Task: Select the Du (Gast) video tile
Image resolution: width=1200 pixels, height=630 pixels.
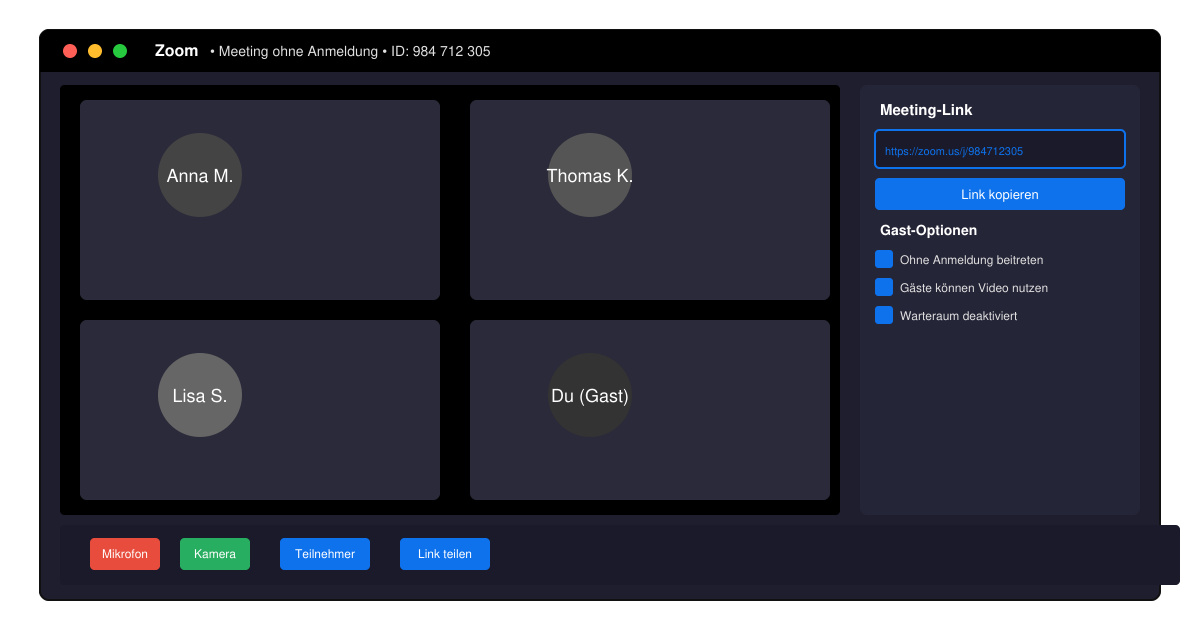Action: coord(650,410)
